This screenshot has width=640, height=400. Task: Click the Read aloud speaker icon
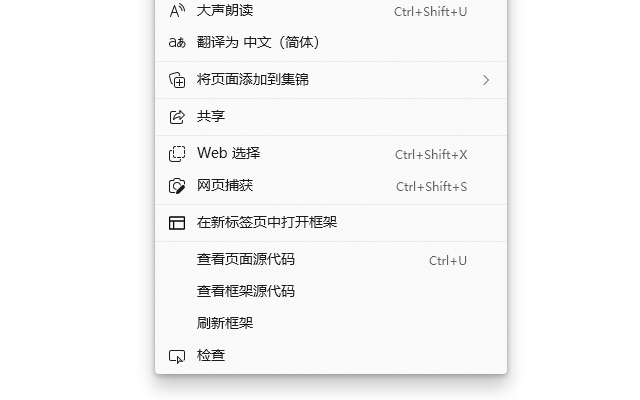coord(177,11)
